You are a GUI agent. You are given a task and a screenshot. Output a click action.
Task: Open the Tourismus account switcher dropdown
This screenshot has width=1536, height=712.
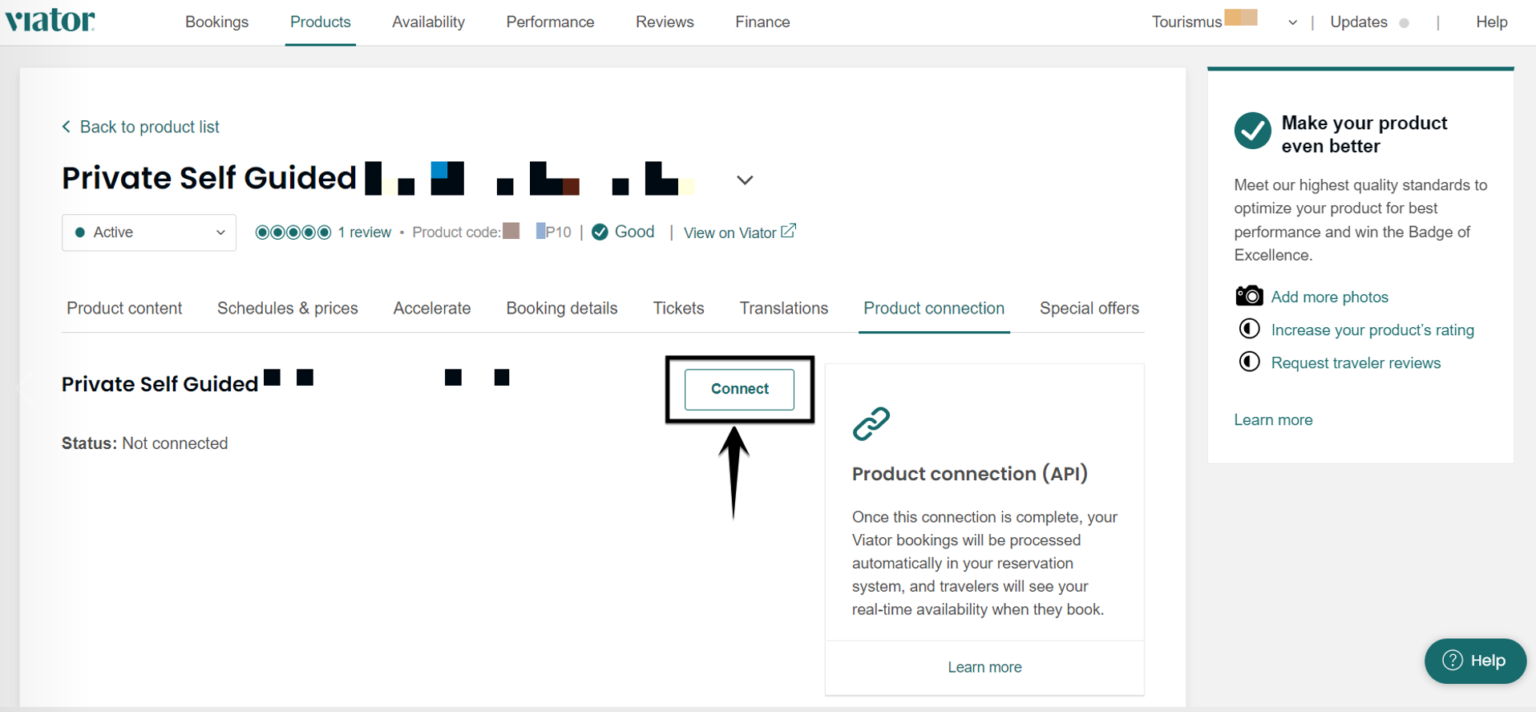[x=1292, y=21]
